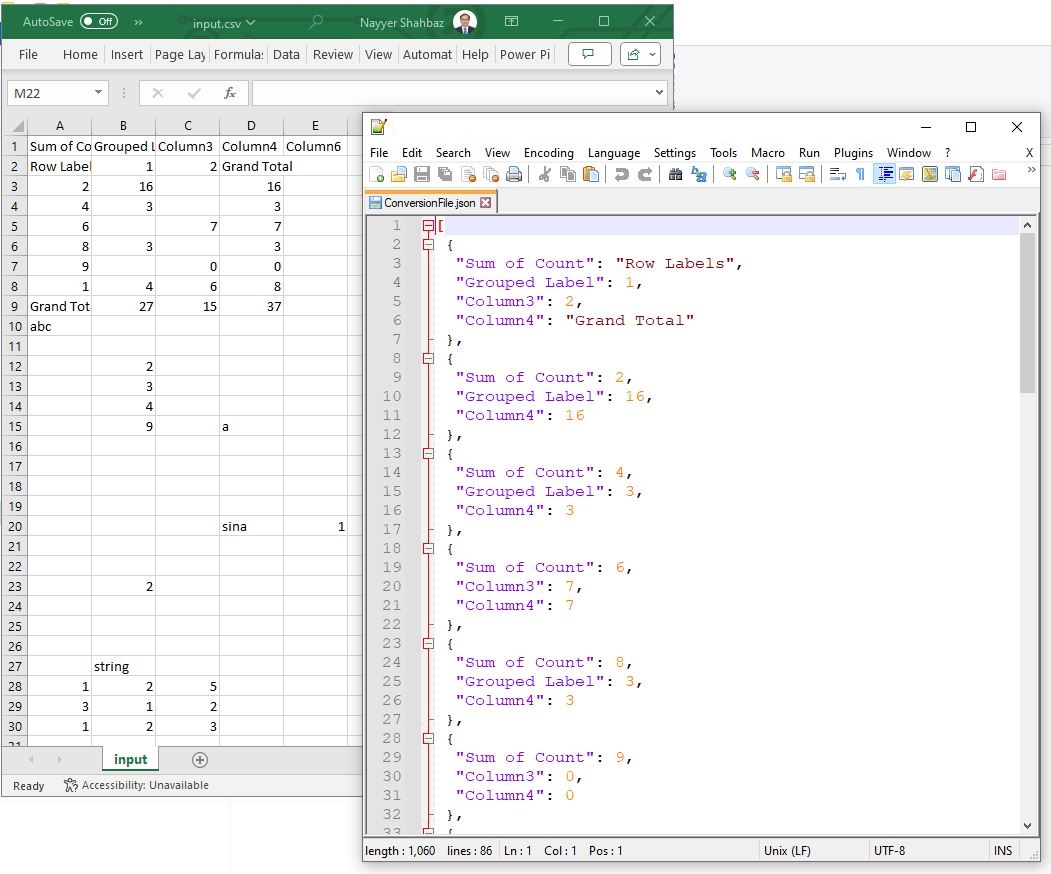Click the Zoom In magnifier icon
This screenshot has height=874, width=1051.
(x=730, y=175)
